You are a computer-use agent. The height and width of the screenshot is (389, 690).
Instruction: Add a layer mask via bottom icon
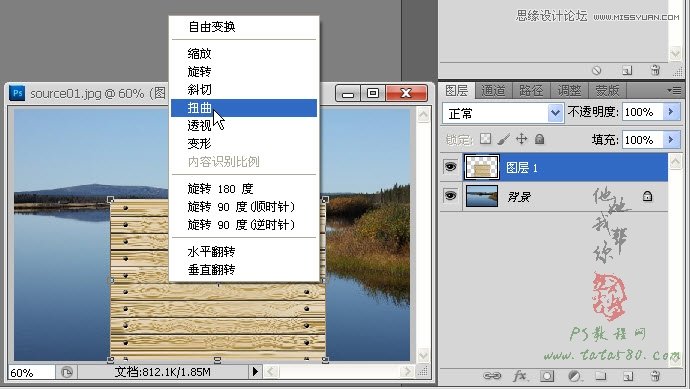click(547, 376)
